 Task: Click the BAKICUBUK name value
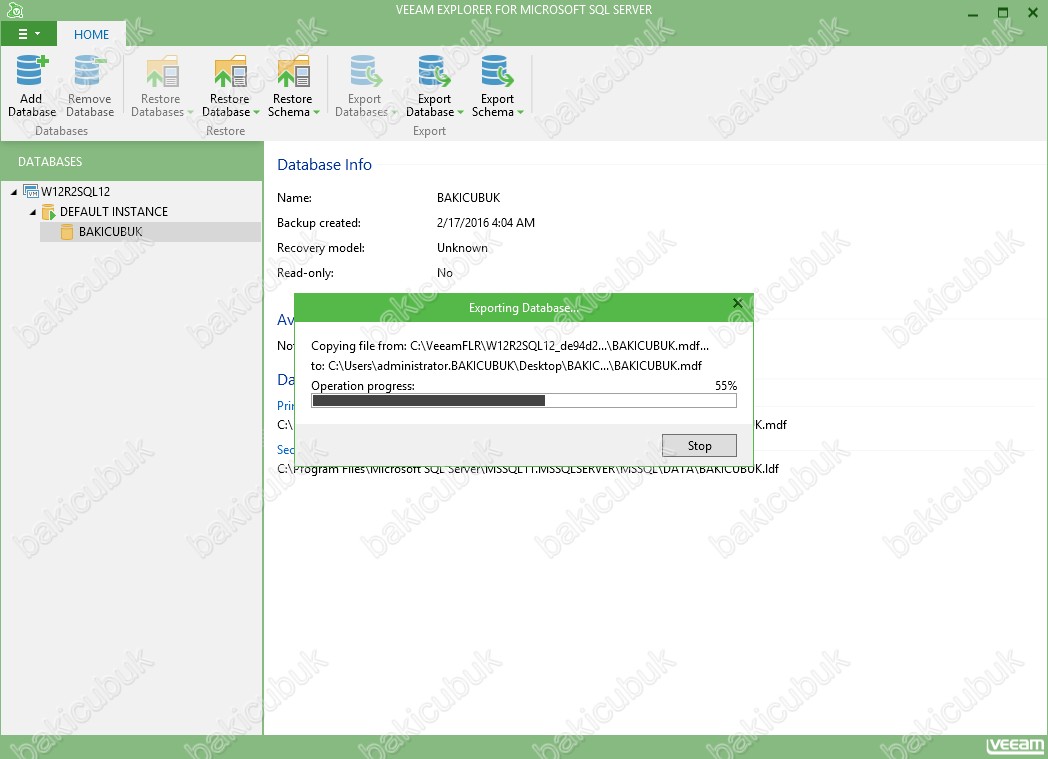click(469, 198)
